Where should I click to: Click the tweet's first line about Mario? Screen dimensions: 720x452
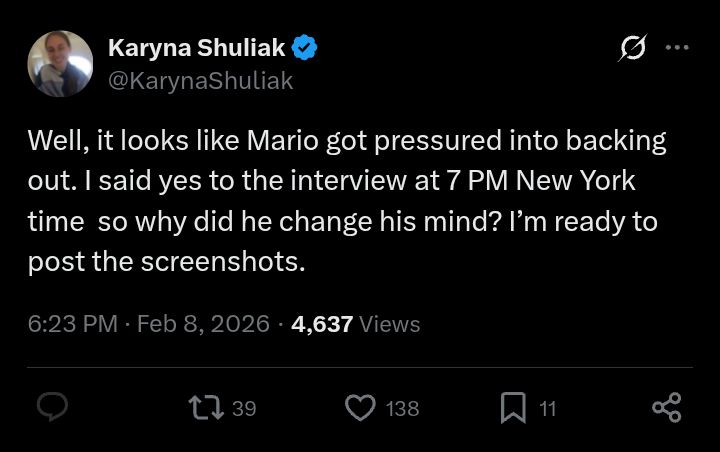pyautogui.click(x=347, y=141)
